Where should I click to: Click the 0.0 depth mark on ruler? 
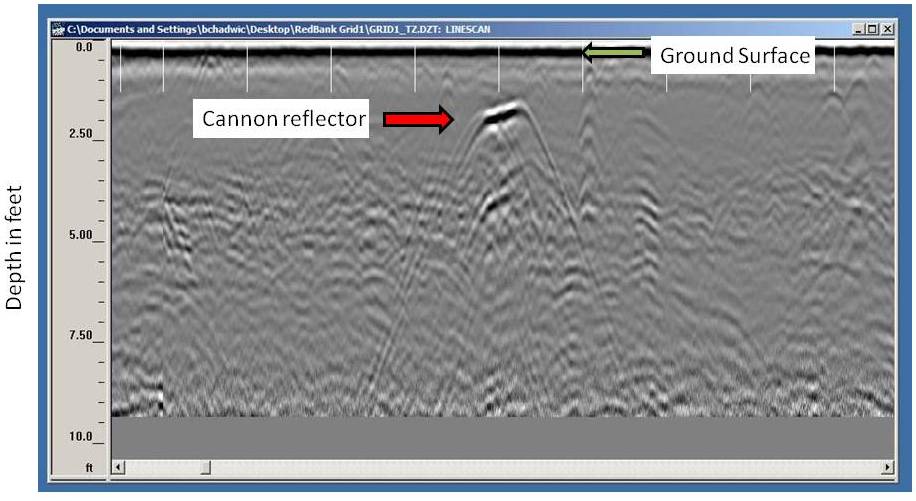(82, 47)
